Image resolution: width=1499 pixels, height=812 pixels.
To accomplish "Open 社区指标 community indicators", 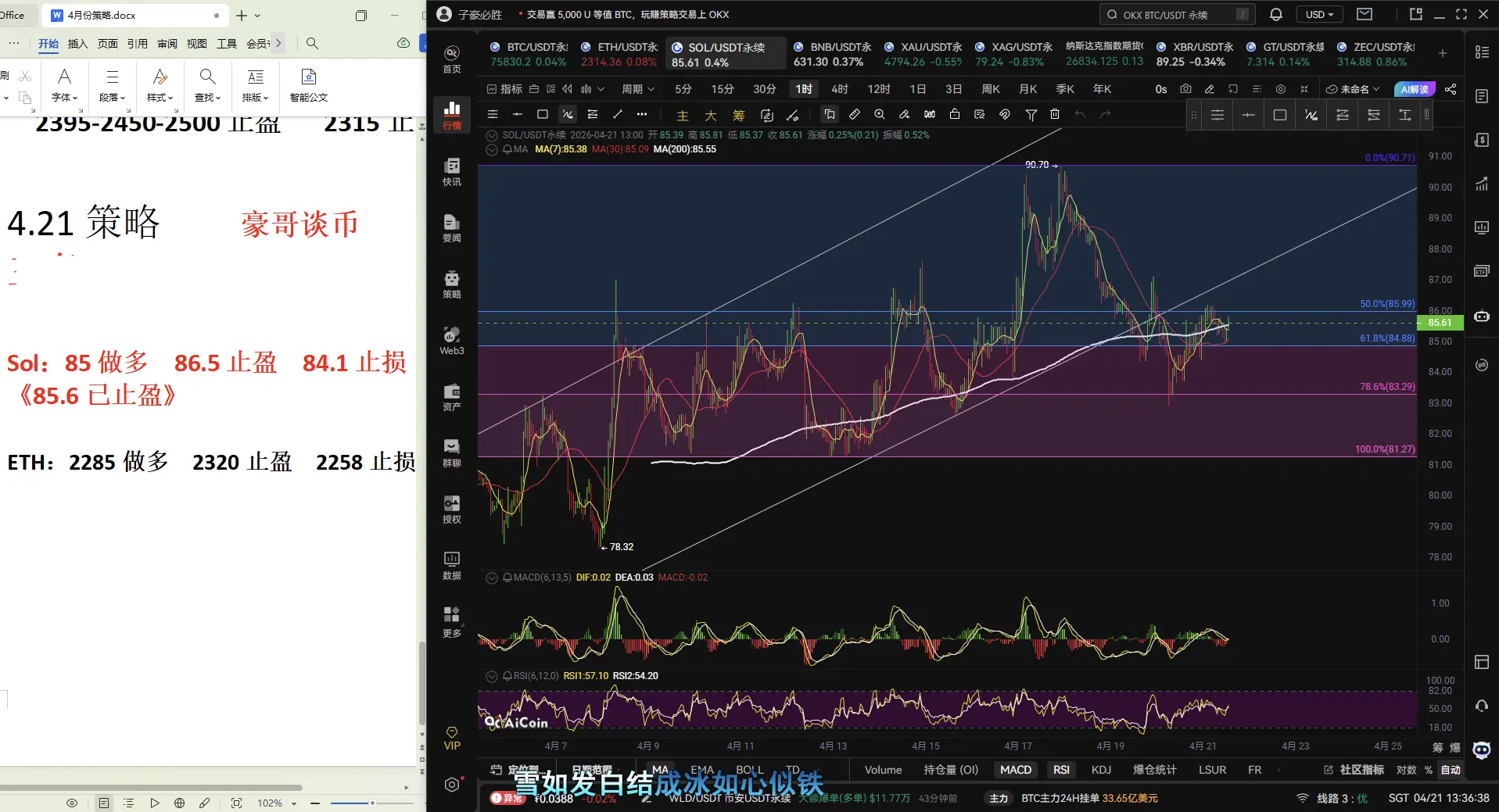I will tap(1354, 770).
